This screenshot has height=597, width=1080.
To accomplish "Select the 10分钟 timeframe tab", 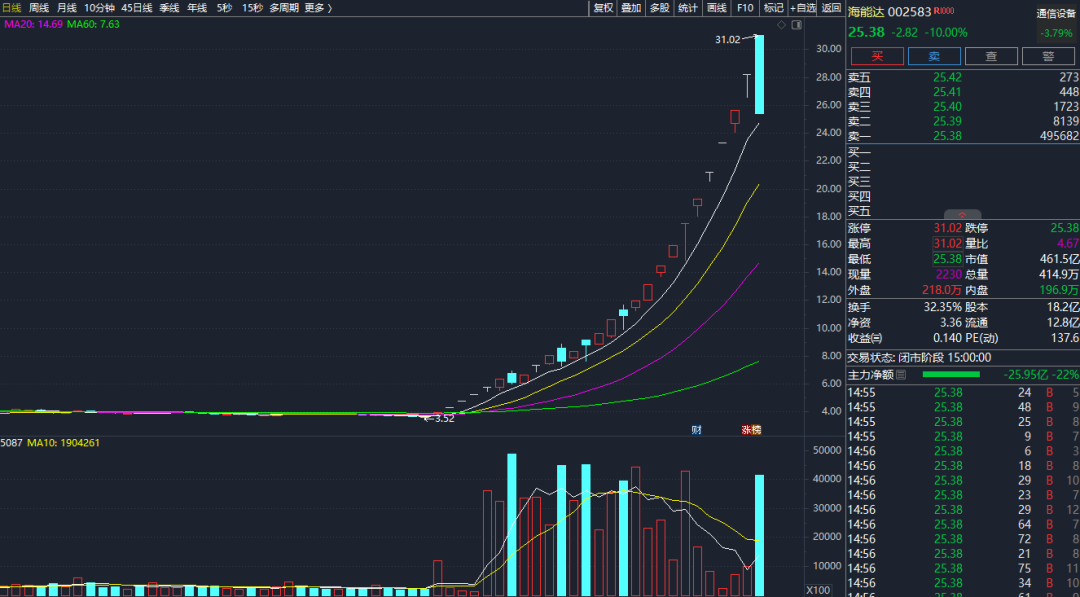I will [x=98, y=8].
